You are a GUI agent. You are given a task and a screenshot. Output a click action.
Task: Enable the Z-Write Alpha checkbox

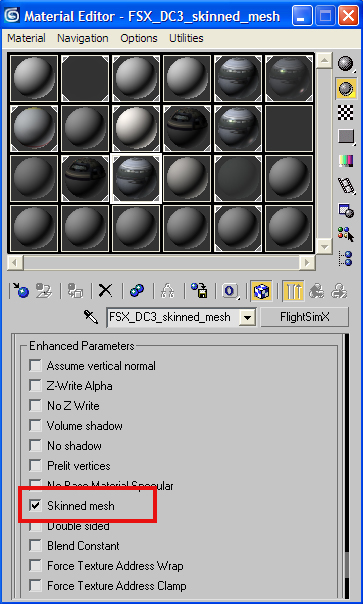pos(35,386)
